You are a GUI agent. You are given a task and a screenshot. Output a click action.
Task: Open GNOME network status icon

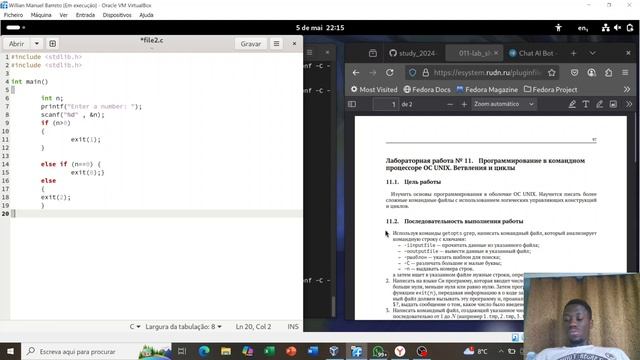click(606, 28)
